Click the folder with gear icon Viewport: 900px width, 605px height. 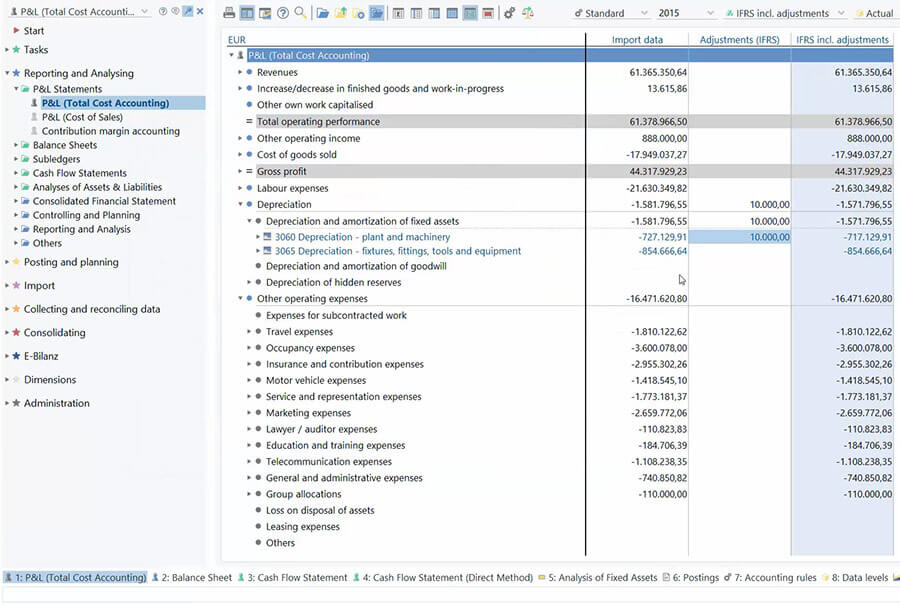[x=358, y=13]
